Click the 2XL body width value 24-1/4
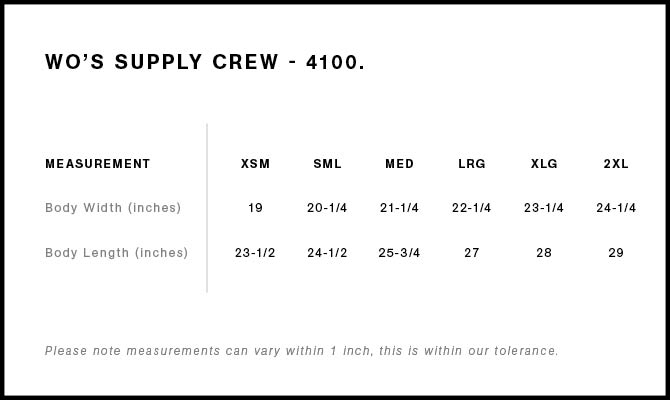The width and height of the screenshot is (670, 400). 616,208
